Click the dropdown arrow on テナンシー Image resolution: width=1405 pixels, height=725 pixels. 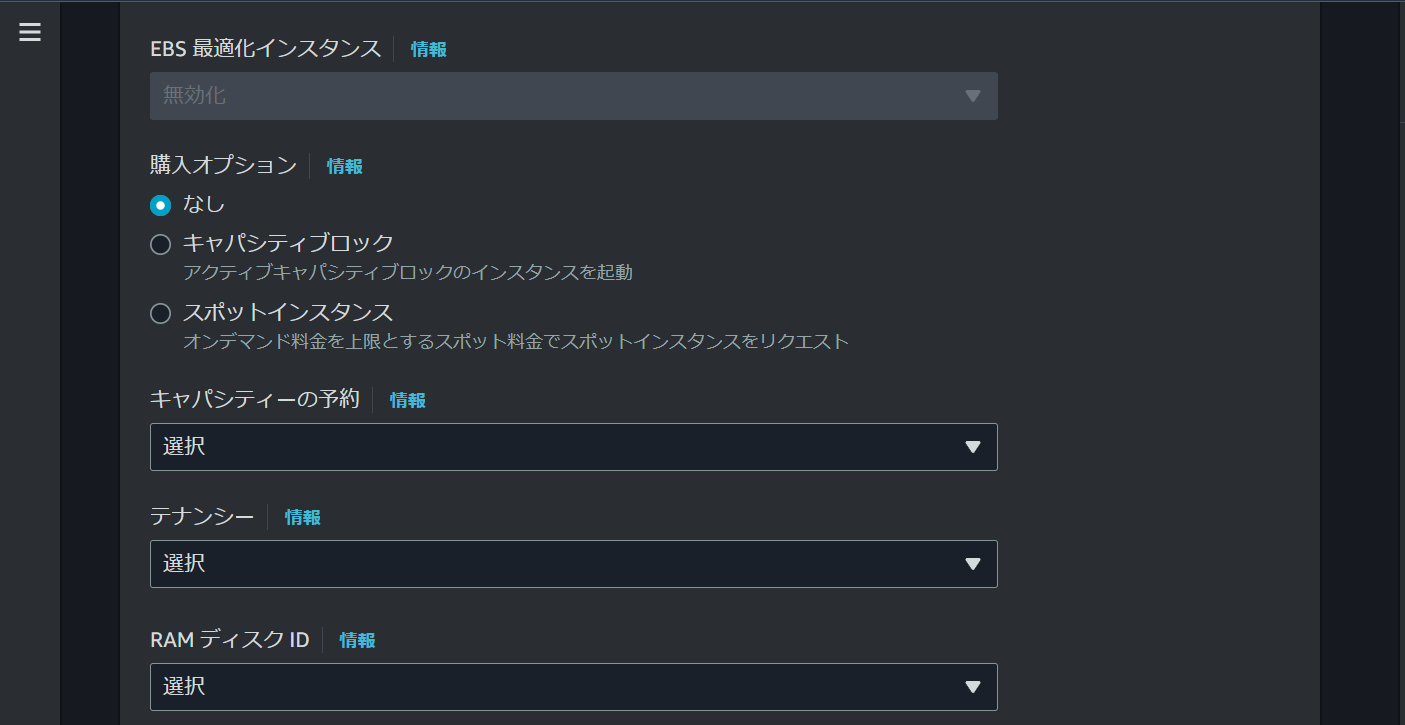(x=971, y=564)
